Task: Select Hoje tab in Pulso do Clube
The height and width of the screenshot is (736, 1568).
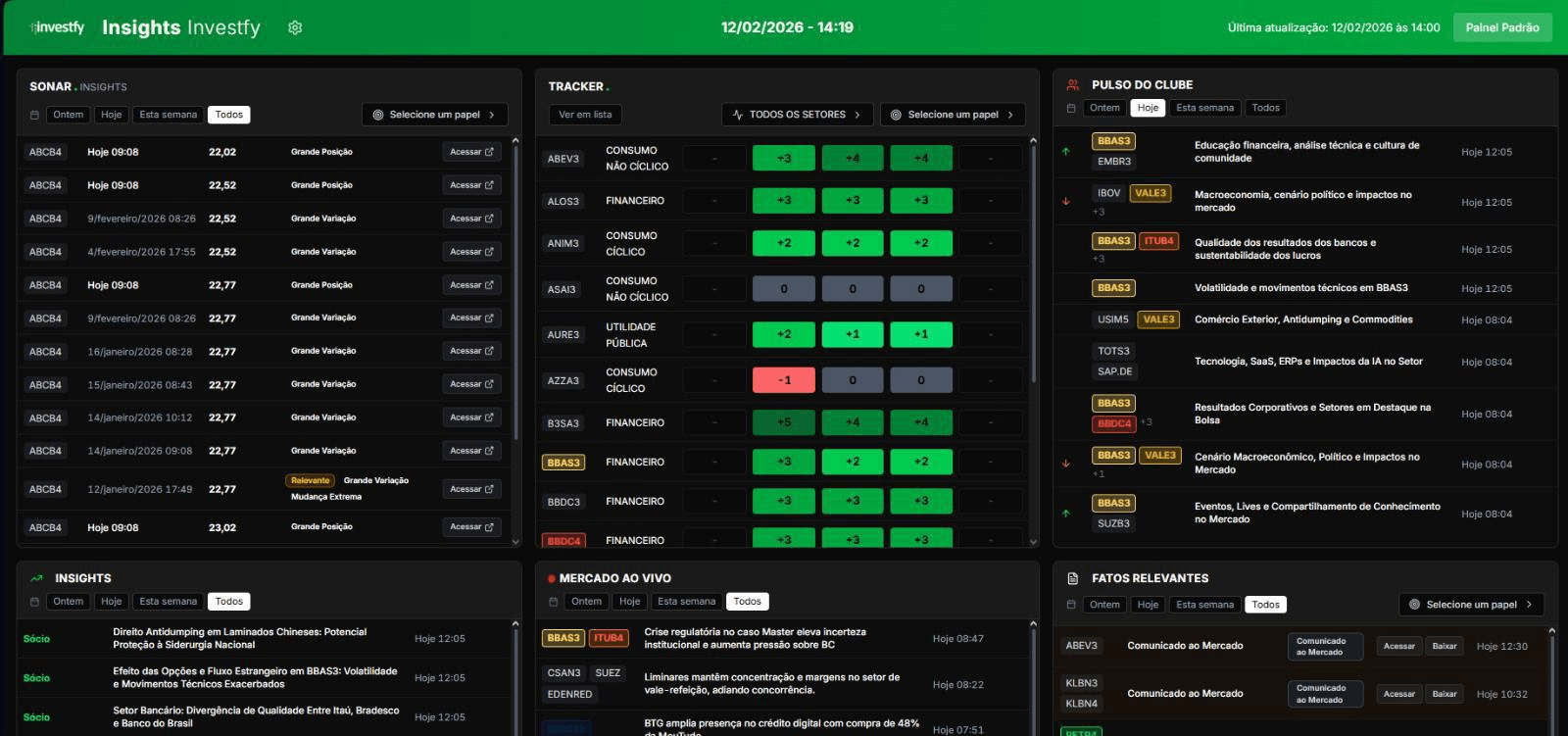Action: pos(1148,108)
